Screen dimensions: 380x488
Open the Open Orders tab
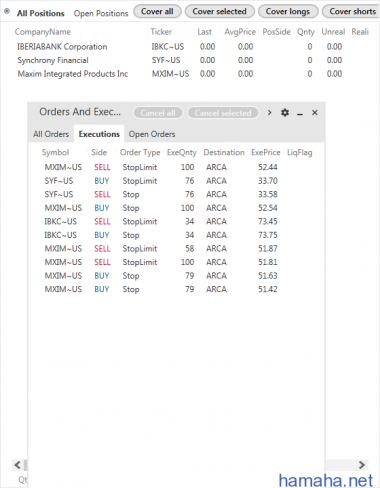[x=152, y=134]
